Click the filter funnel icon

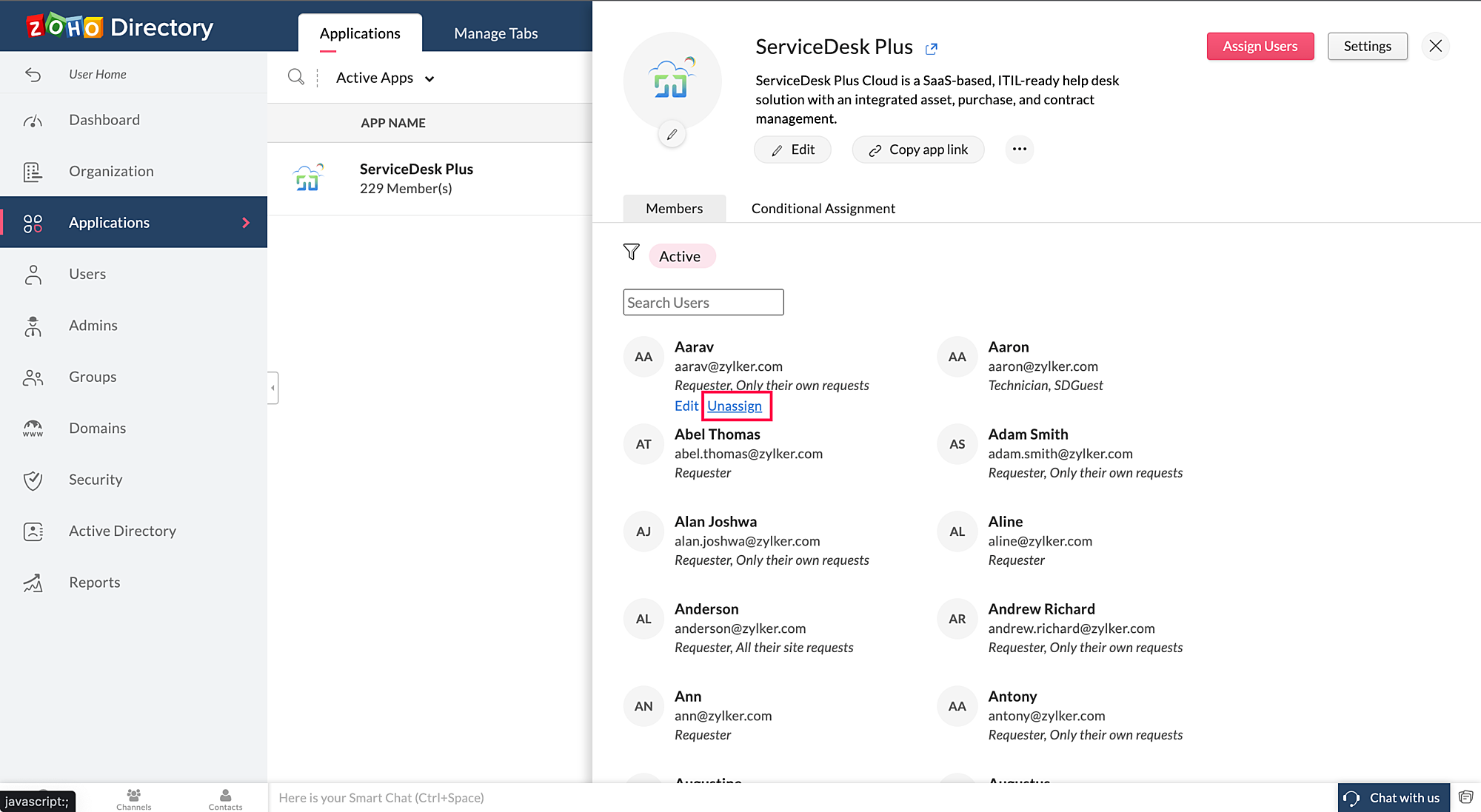(631, 252)
